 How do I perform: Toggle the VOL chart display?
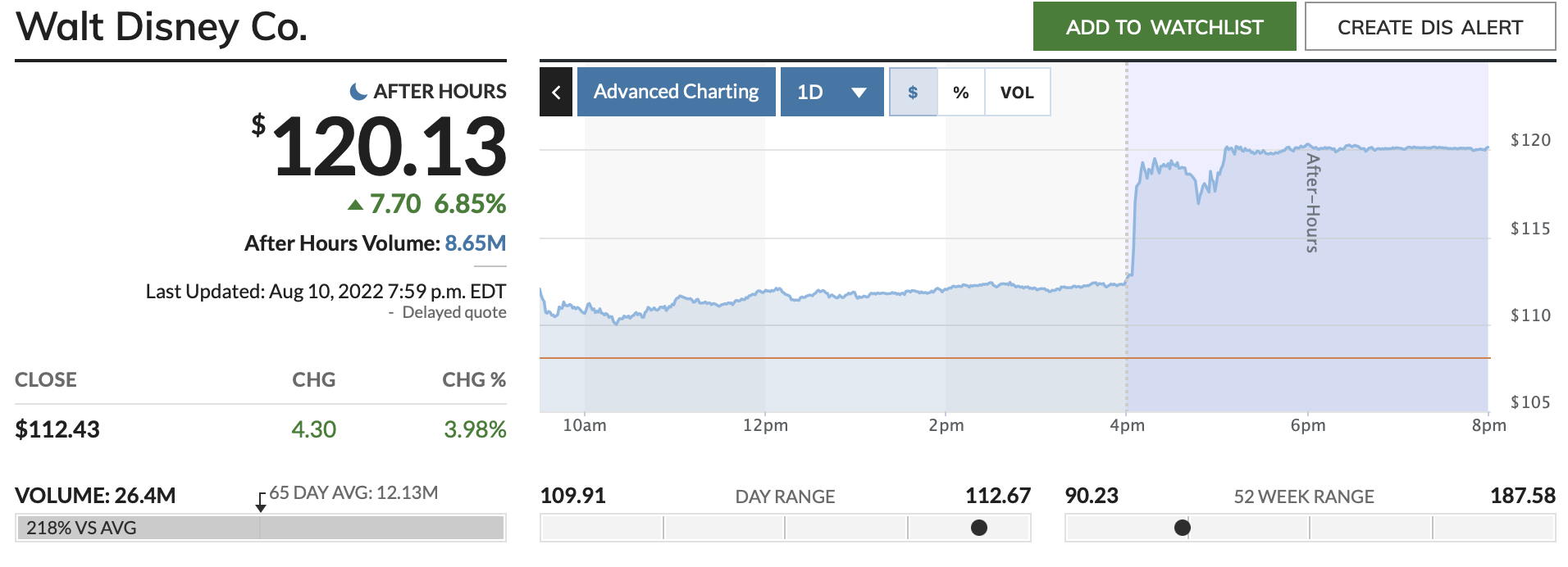pyautogui.click(x=1017, y=92)
